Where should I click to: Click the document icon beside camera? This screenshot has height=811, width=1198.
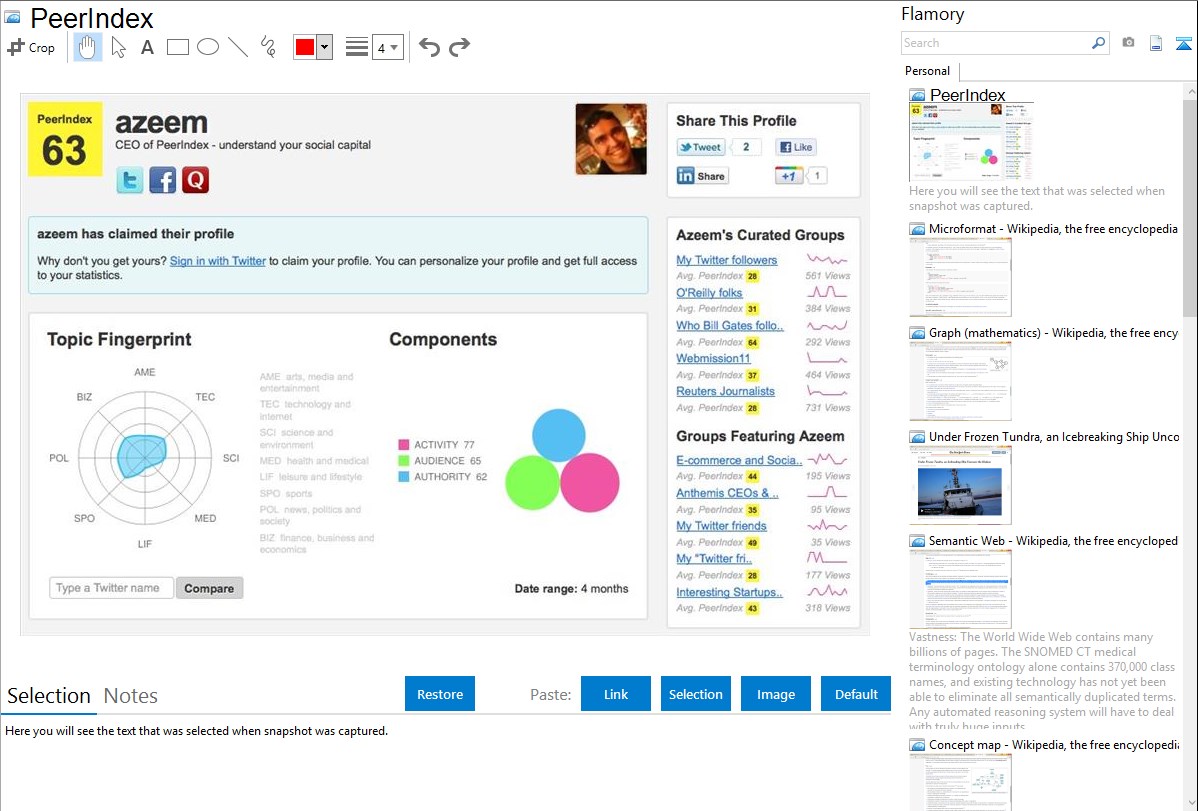point(1156,43)
